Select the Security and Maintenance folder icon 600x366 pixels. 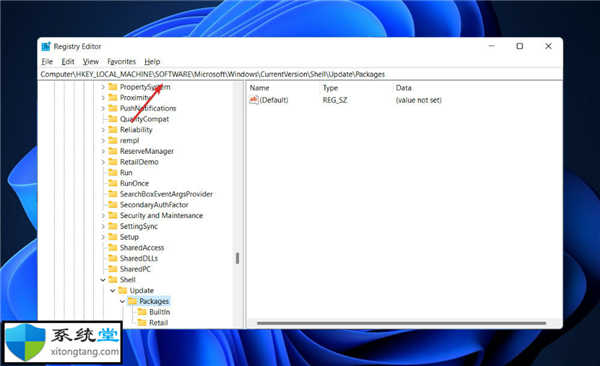(112, 216)
